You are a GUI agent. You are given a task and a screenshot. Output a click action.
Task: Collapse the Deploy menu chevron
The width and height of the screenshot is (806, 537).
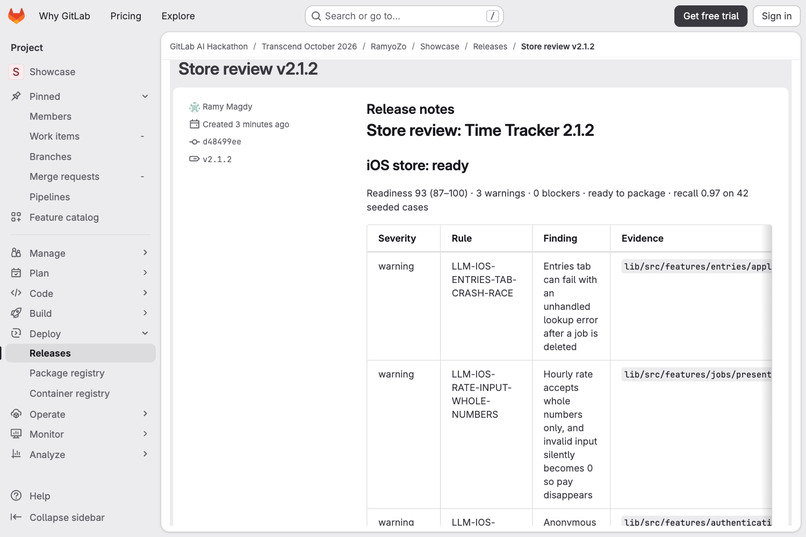click(145, 334)
